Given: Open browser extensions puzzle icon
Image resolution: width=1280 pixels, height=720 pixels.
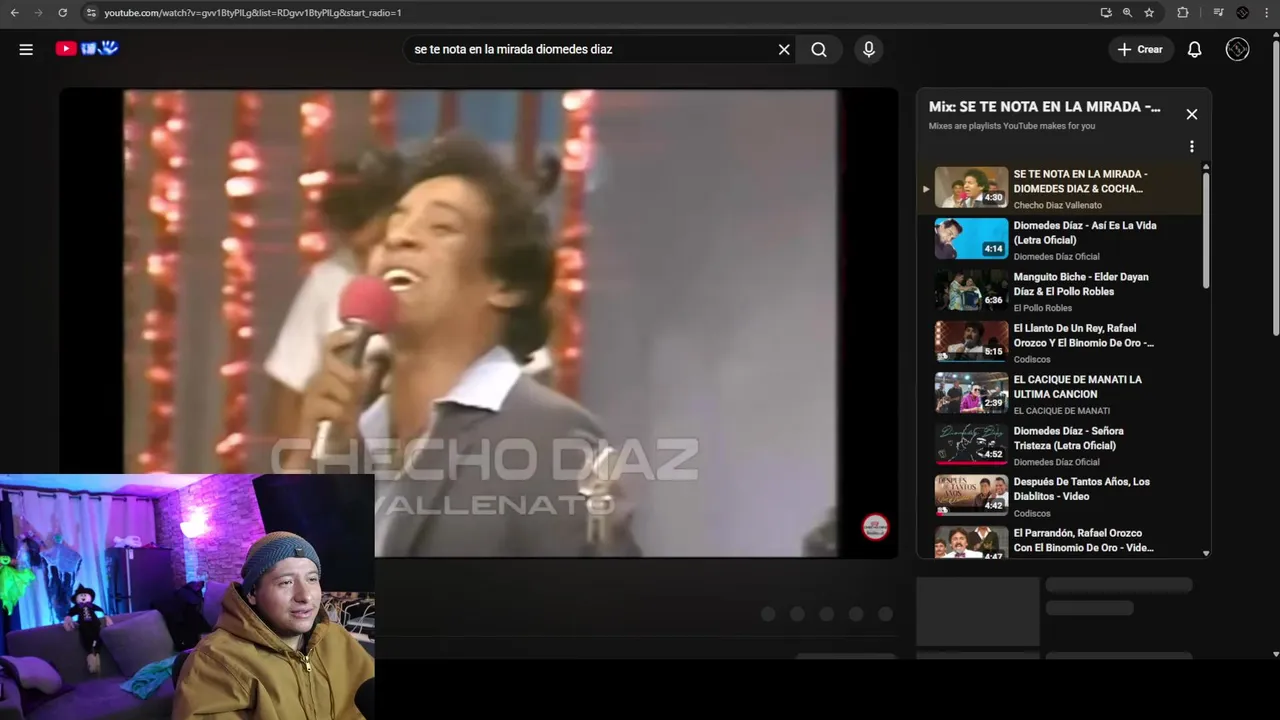Looking at the screenshot, I should [x=1183, y=13].
